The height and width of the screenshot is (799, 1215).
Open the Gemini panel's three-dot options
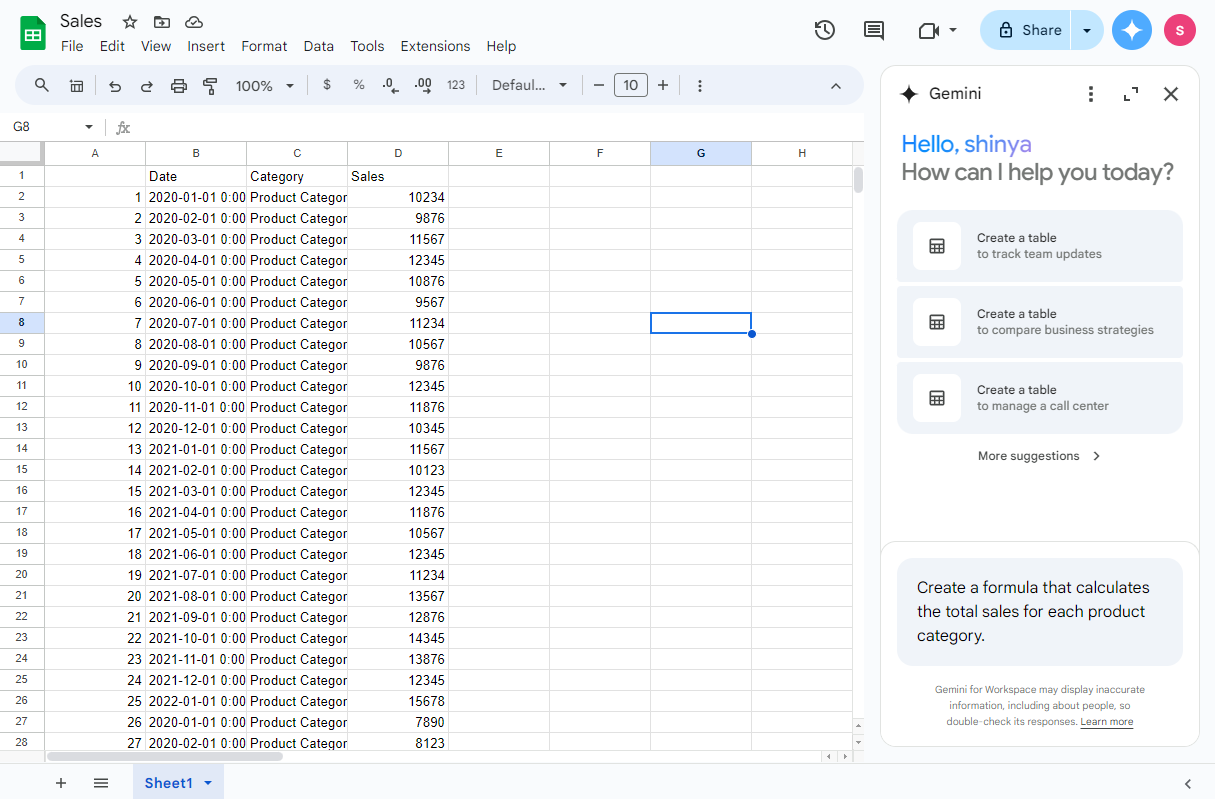[x=1091, y=94]
